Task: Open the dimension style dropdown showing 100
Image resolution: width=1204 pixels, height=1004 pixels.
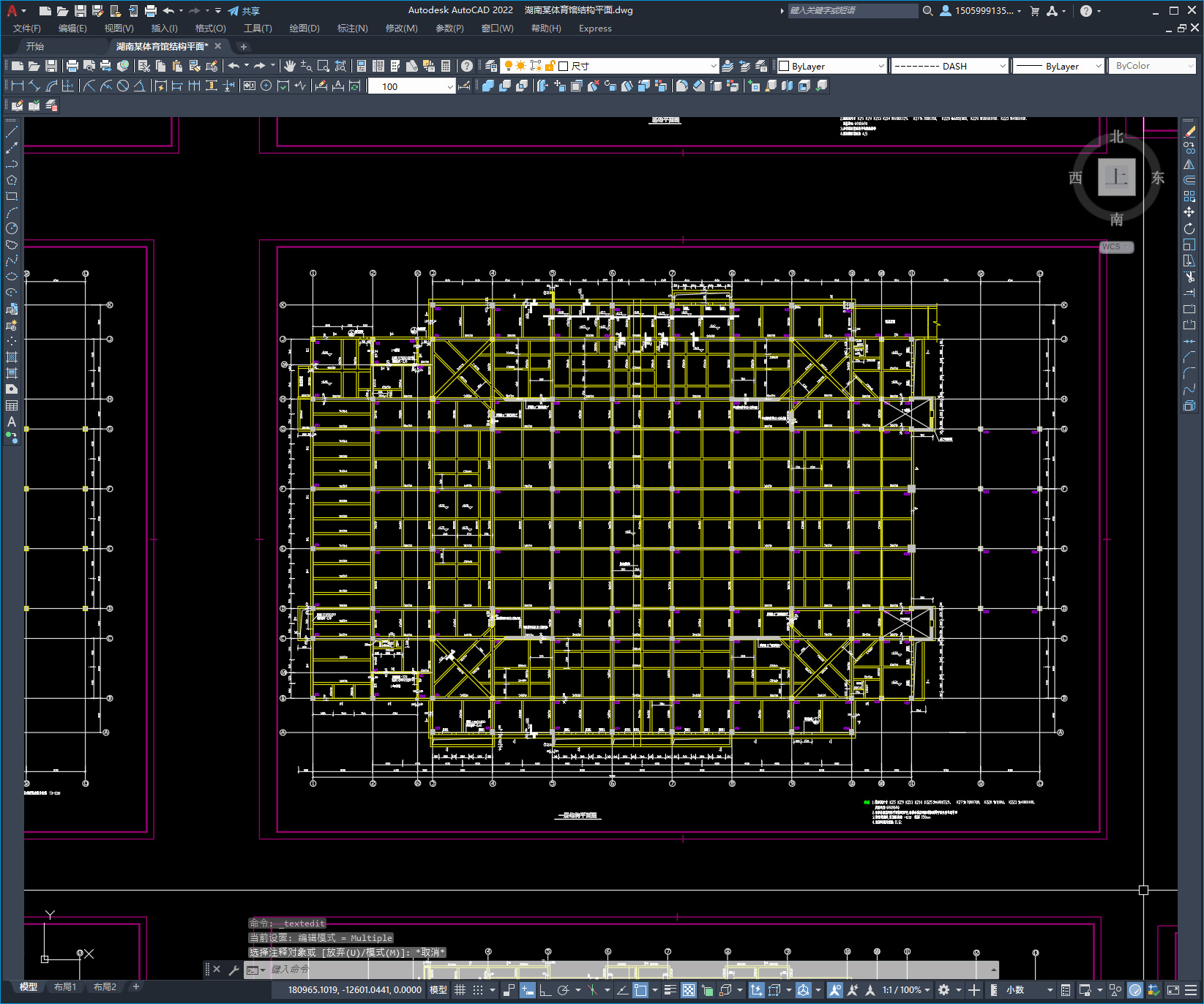Action: click(x=412, y=86)
